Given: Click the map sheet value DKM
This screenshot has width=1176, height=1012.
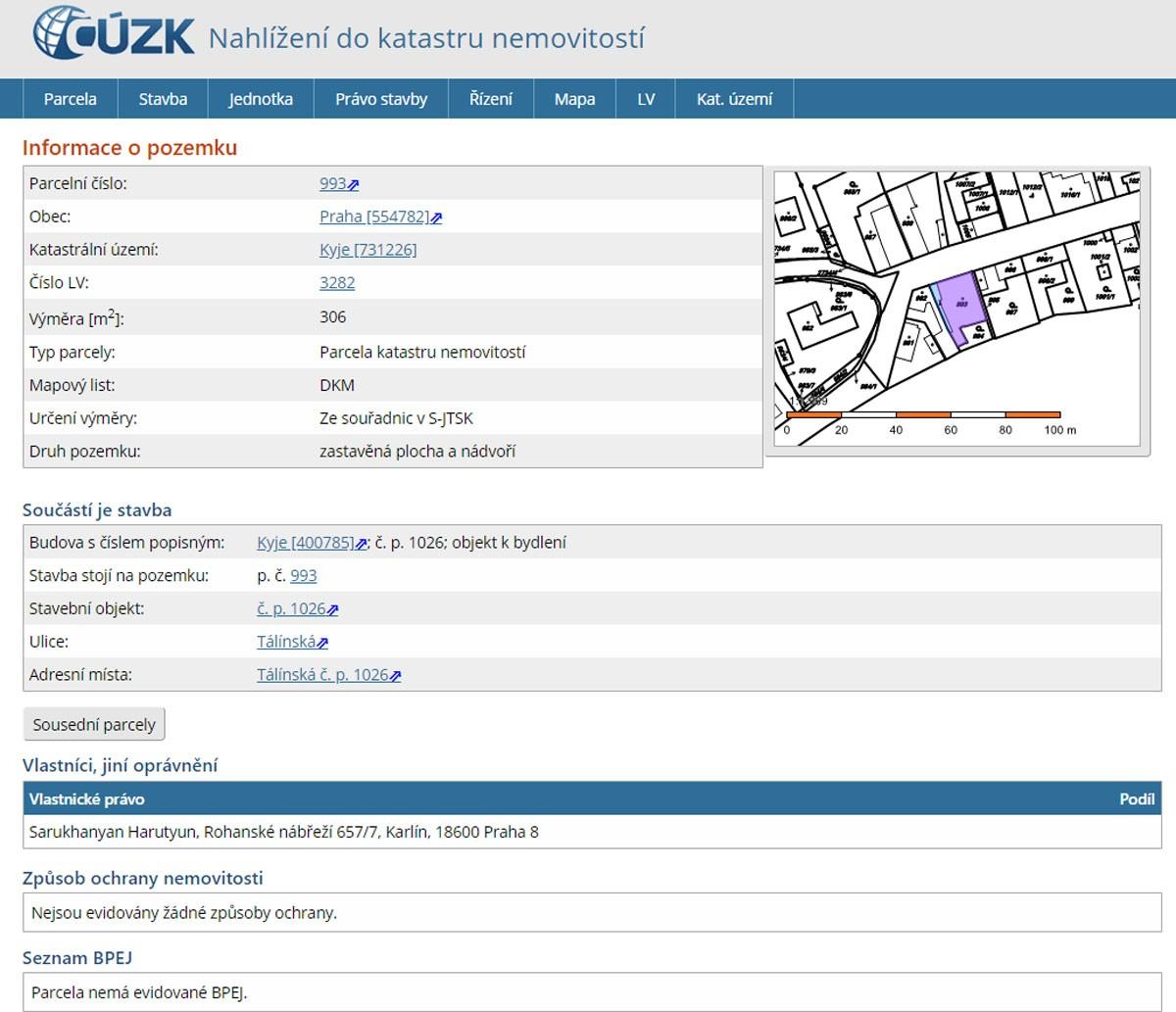Looking at the screenshot, I should [337, 385].
